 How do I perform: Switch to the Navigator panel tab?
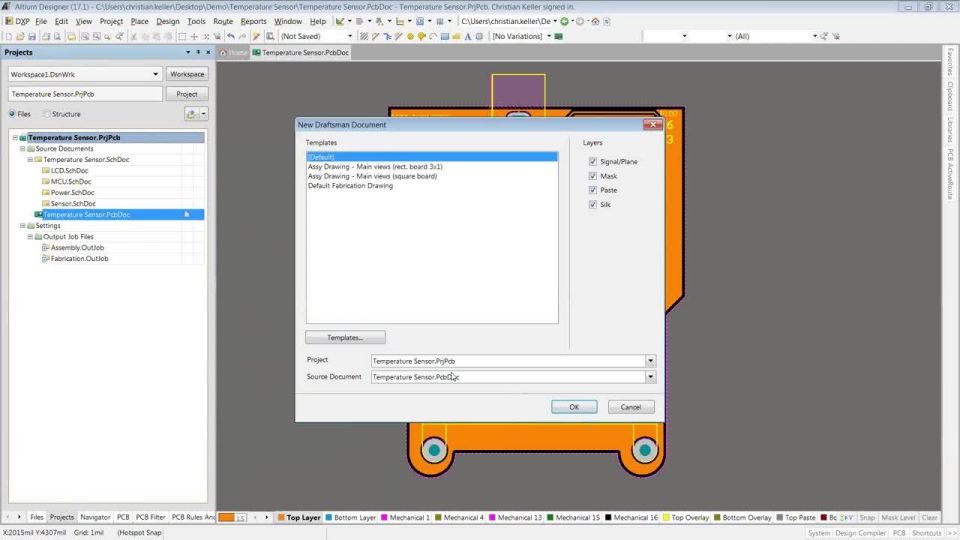(95, 517)
